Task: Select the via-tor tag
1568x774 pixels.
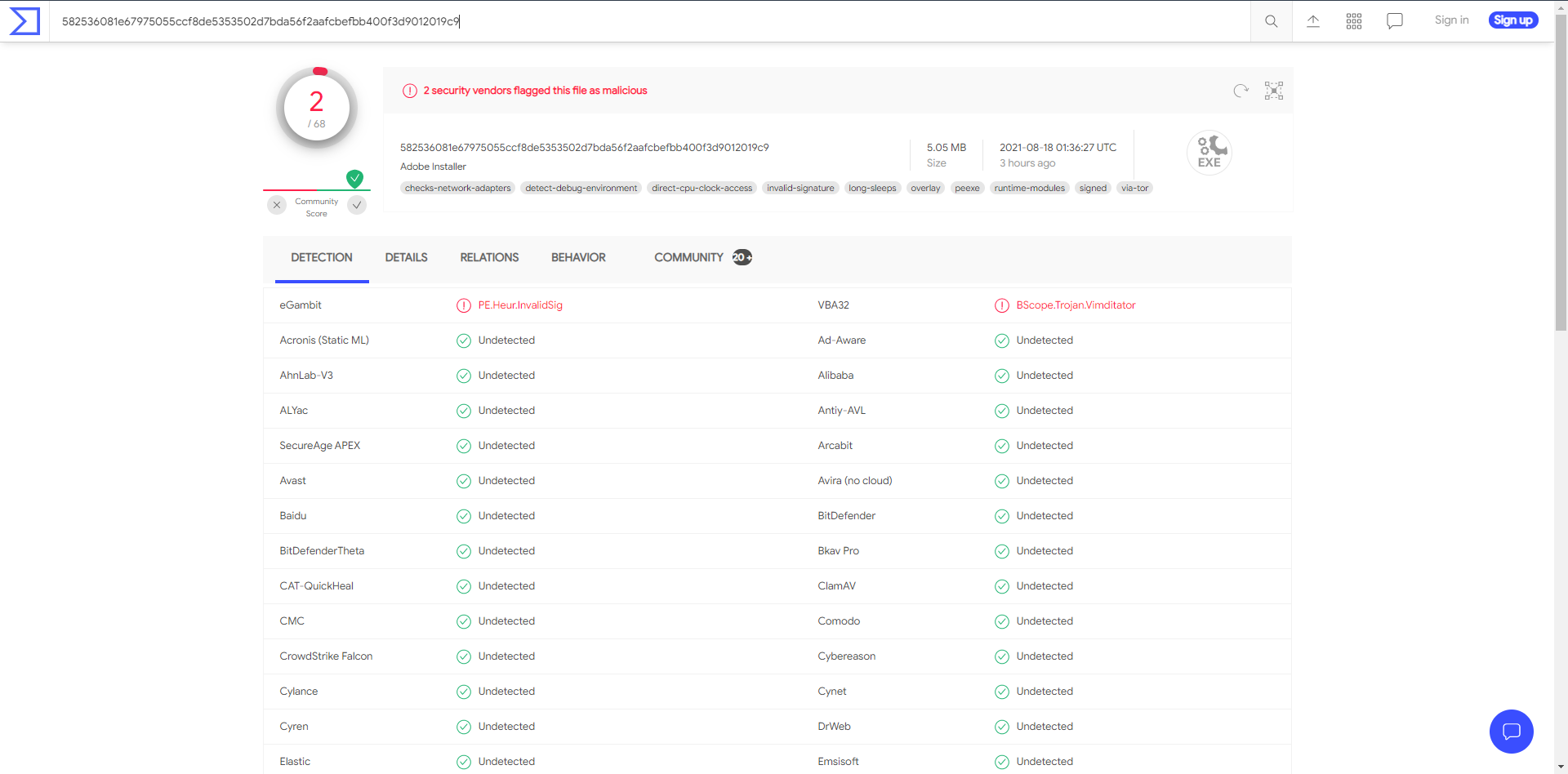Action: (1134, 189)
